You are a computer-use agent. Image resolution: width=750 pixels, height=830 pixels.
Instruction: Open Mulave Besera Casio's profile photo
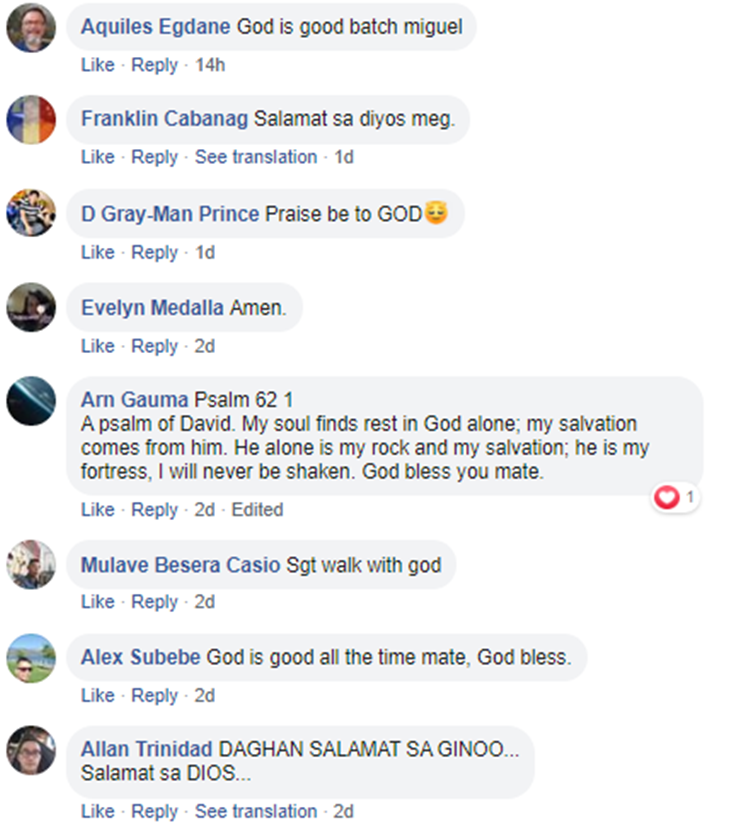point(31,565)
